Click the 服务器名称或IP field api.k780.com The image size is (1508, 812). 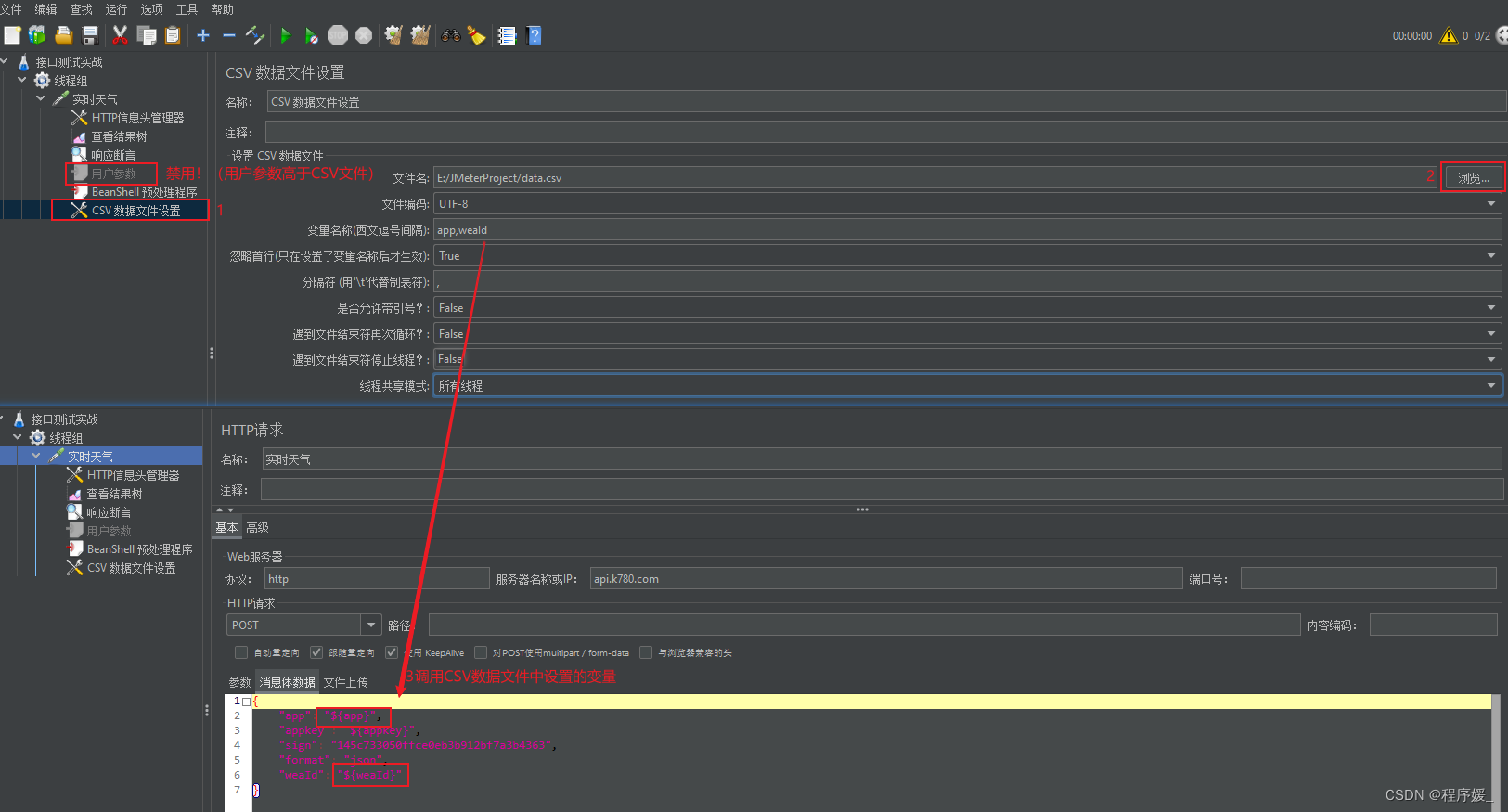886,579
